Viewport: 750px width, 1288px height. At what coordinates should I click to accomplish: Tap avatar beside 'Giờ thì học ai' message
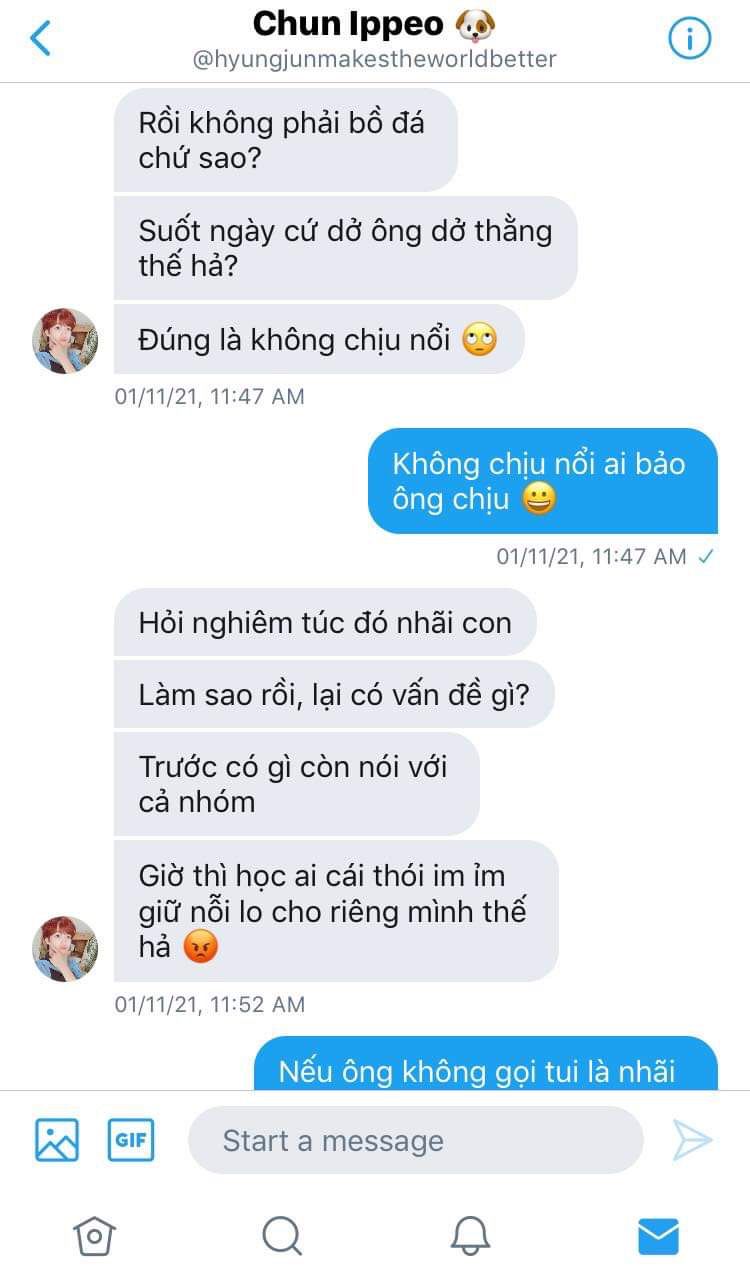click(x=66, y=948)
